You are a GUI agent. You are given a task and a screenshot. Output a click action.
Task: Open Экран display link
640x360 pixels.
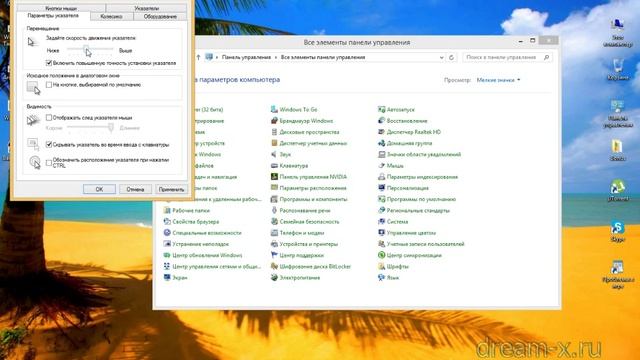(x=180, y=278)
